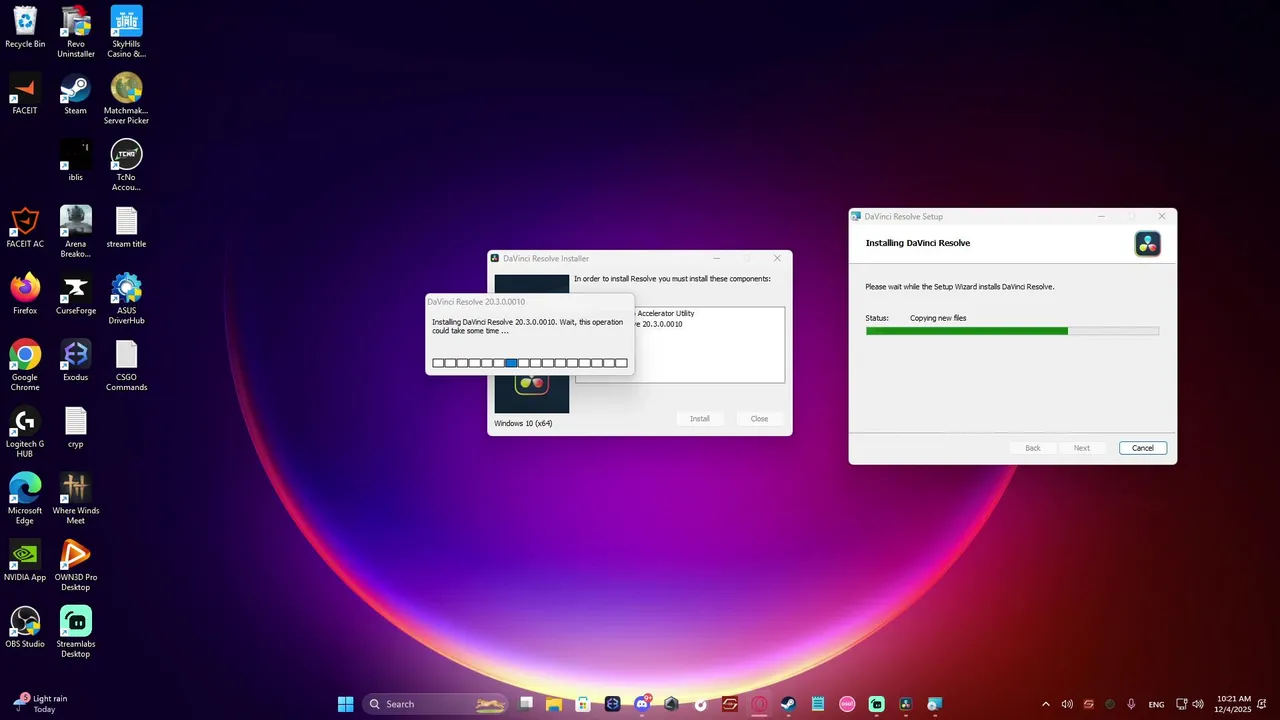Open Discord from the taskbar
Screen dimensions: 1280x720
[642, 704]
